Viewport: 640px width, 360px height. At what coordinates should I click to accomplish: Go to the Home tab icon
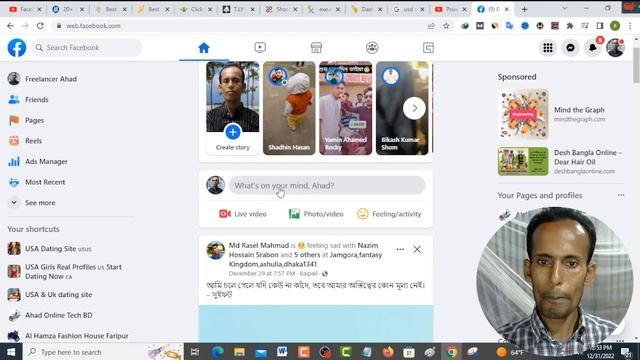tap(204, 48)
